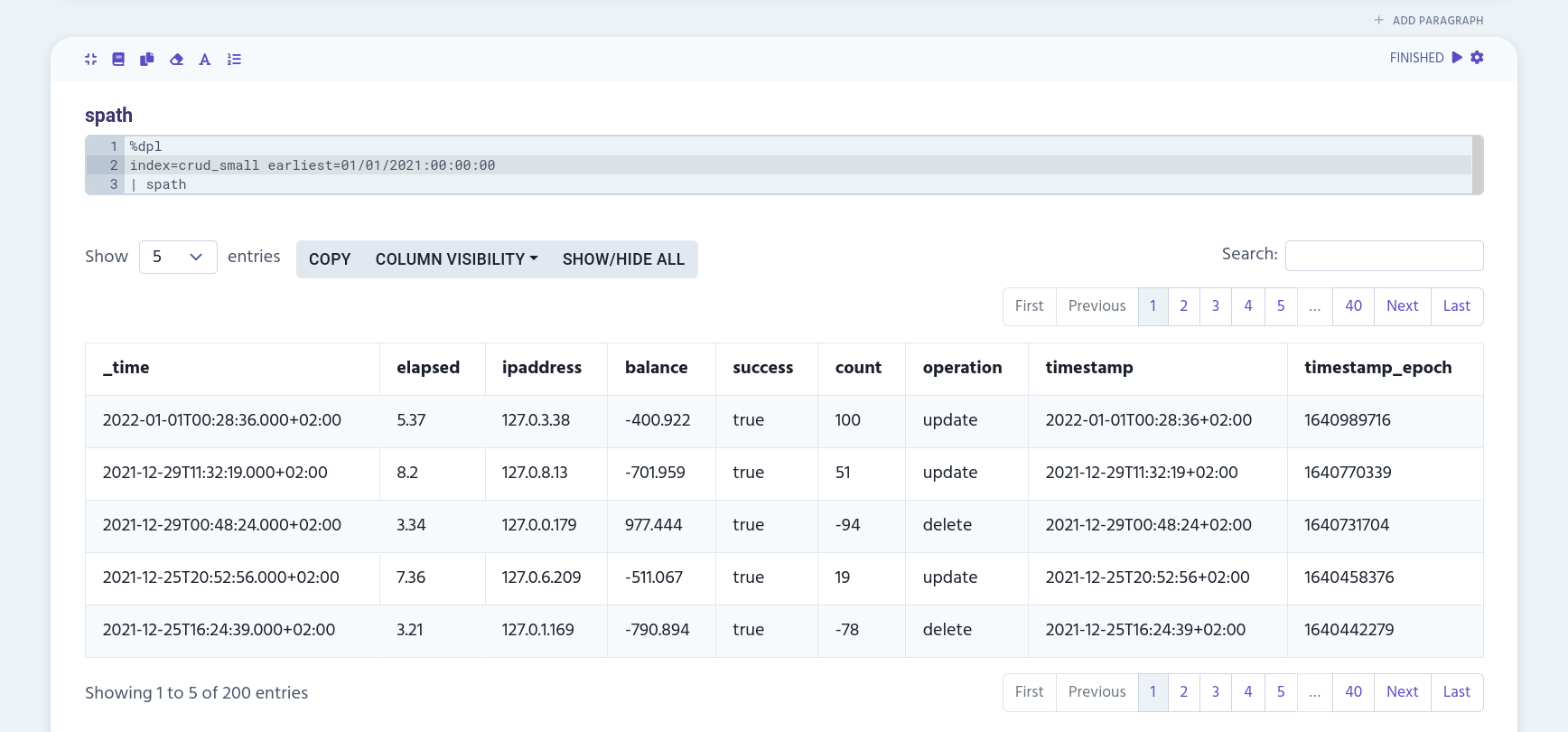
Task: Click the book icon in paragraph toolbar
Action: (x=118, y=59)
